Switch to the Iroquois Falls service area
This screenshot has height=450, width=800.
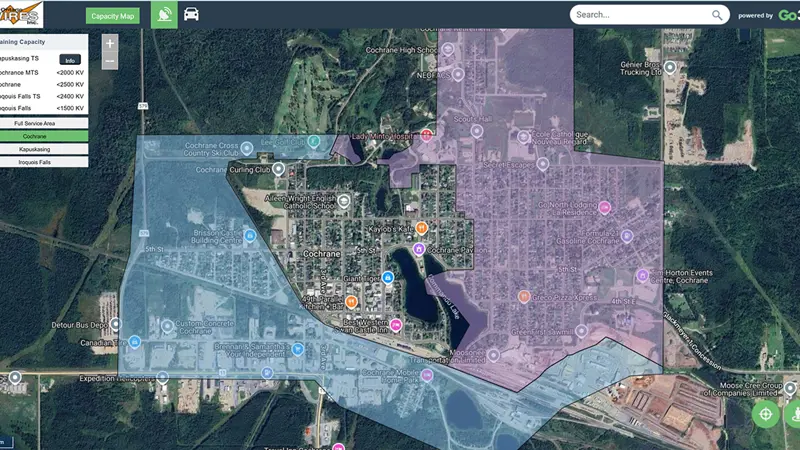(x=44, y=162)
